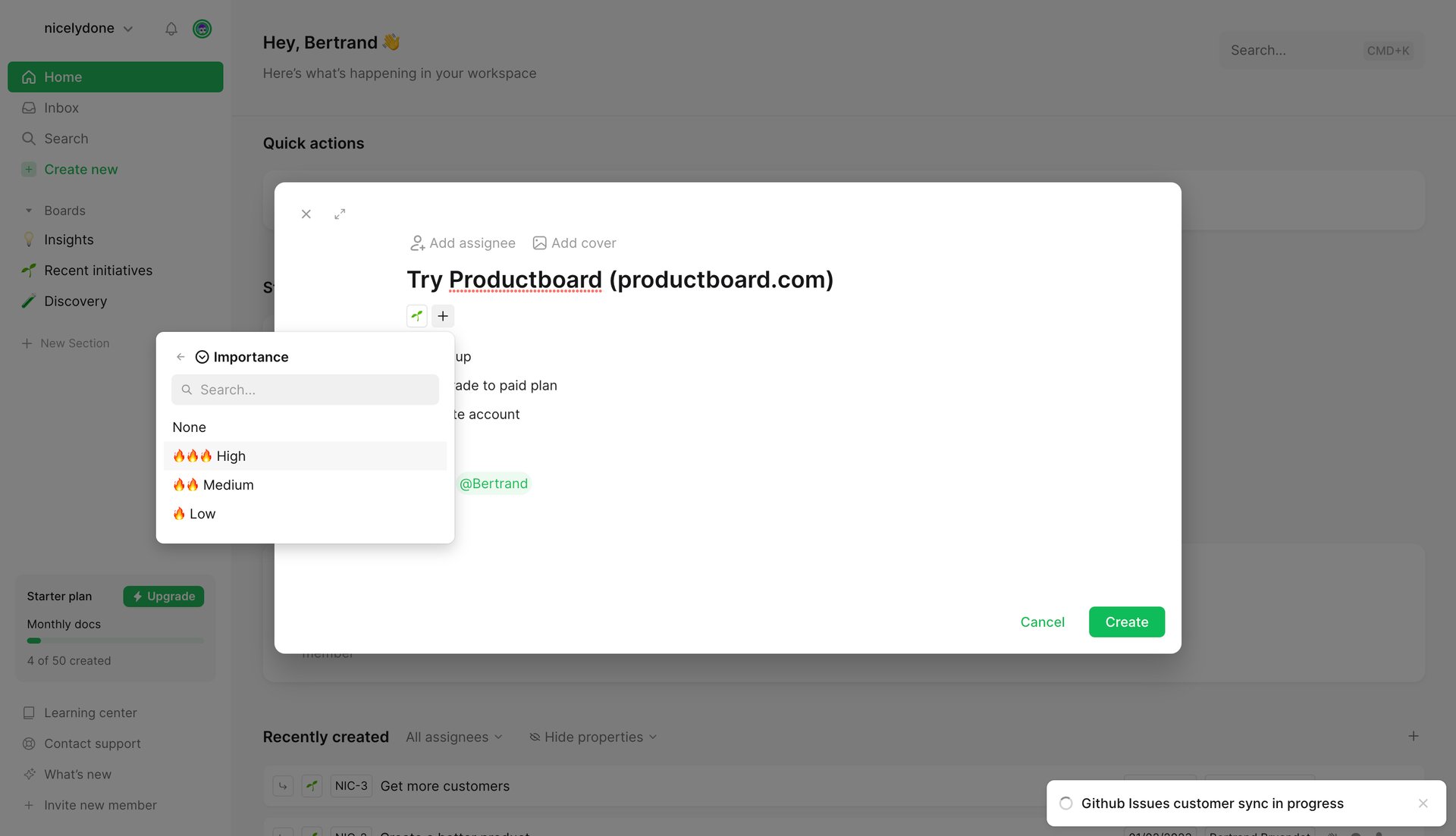
Task: Click the seedling icon badge on NIC-3 row
Action: 312,786
